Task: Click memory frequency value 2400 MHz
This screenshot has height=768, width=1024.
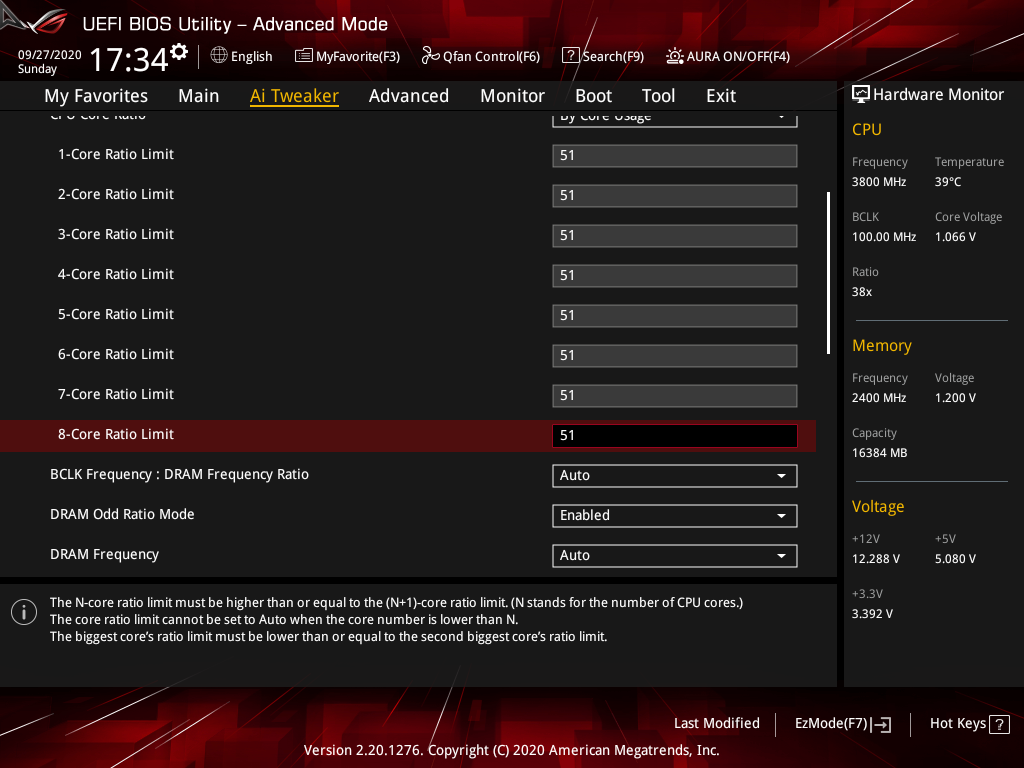Action: pyautogui.click(x=878, y=398)
